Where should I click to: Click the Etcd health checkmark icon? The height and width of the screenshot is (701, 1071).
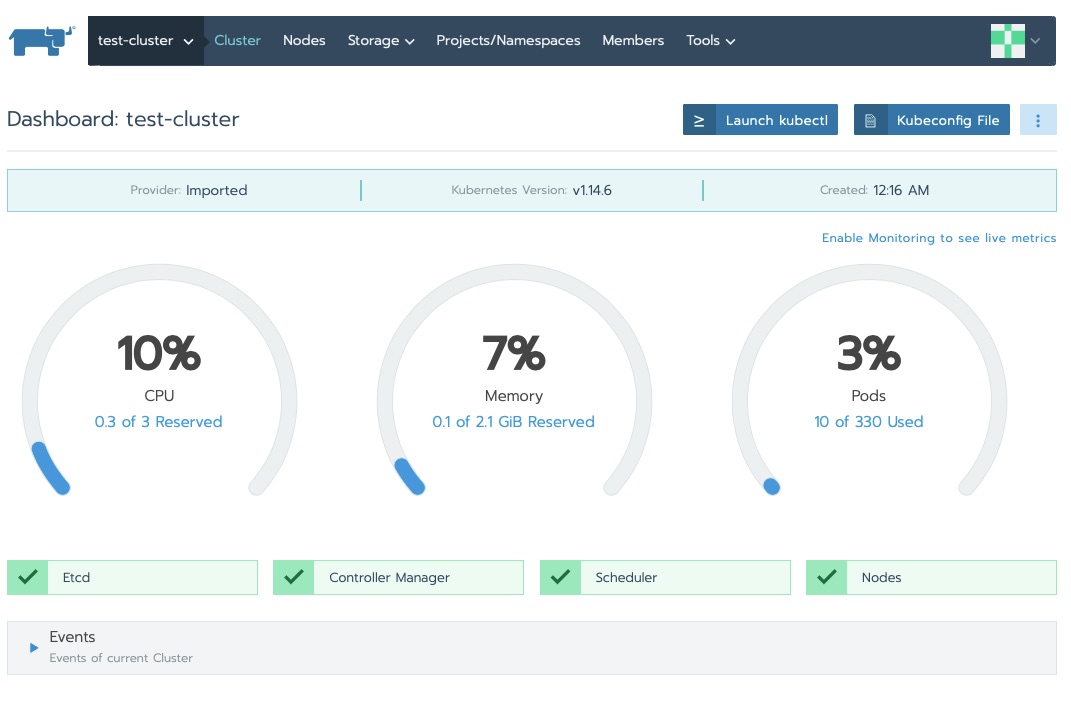(x=27, y=577)
